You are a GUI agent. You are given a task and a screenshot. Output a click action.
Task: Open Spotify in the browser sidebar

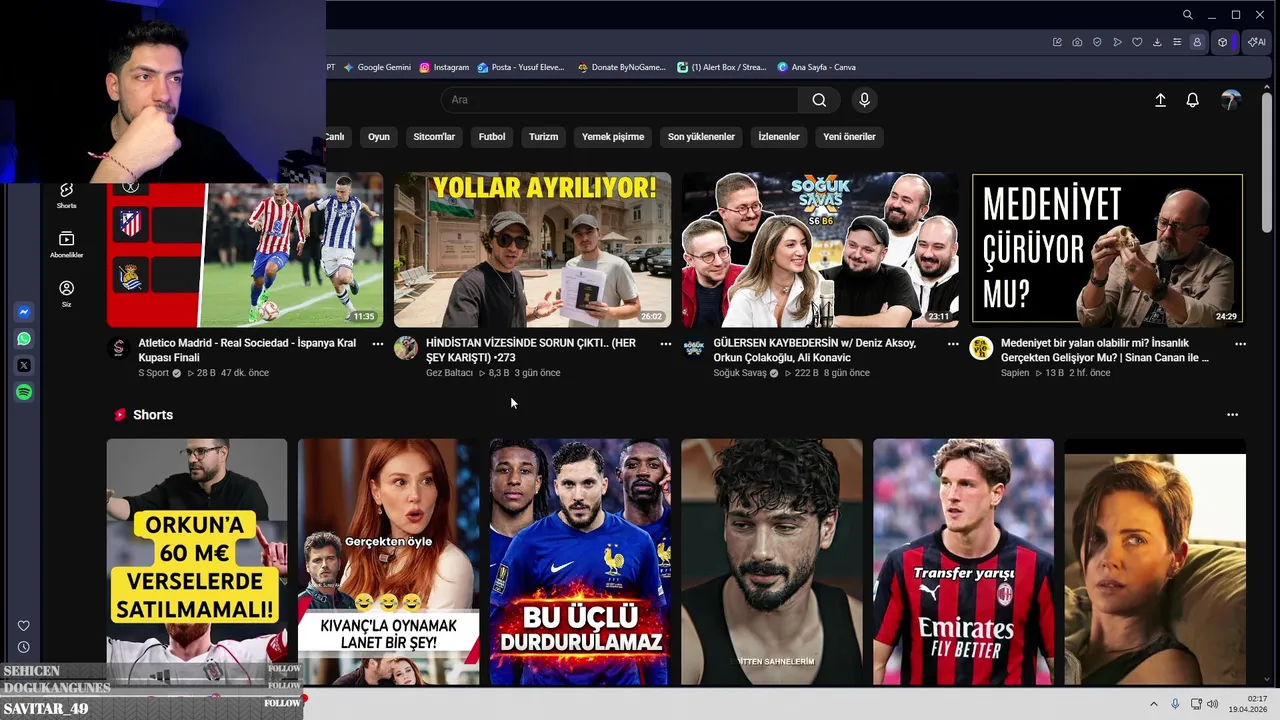[x=24, y=393]
